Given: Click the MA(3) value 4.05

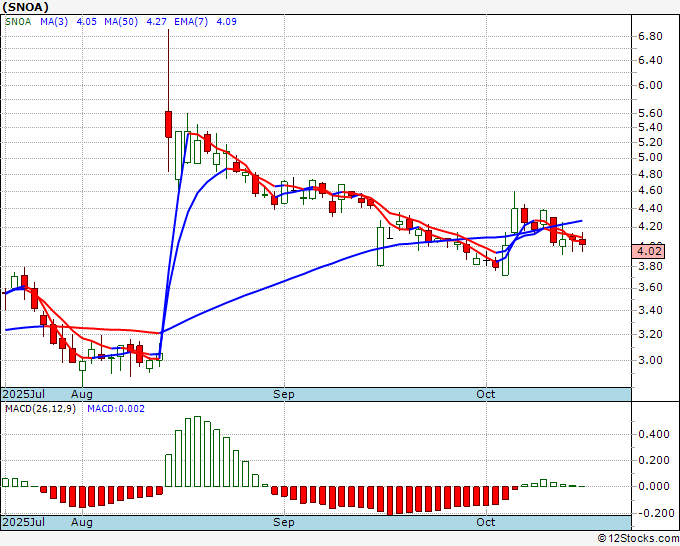Looking at the screenshot, I should point(86,21).
